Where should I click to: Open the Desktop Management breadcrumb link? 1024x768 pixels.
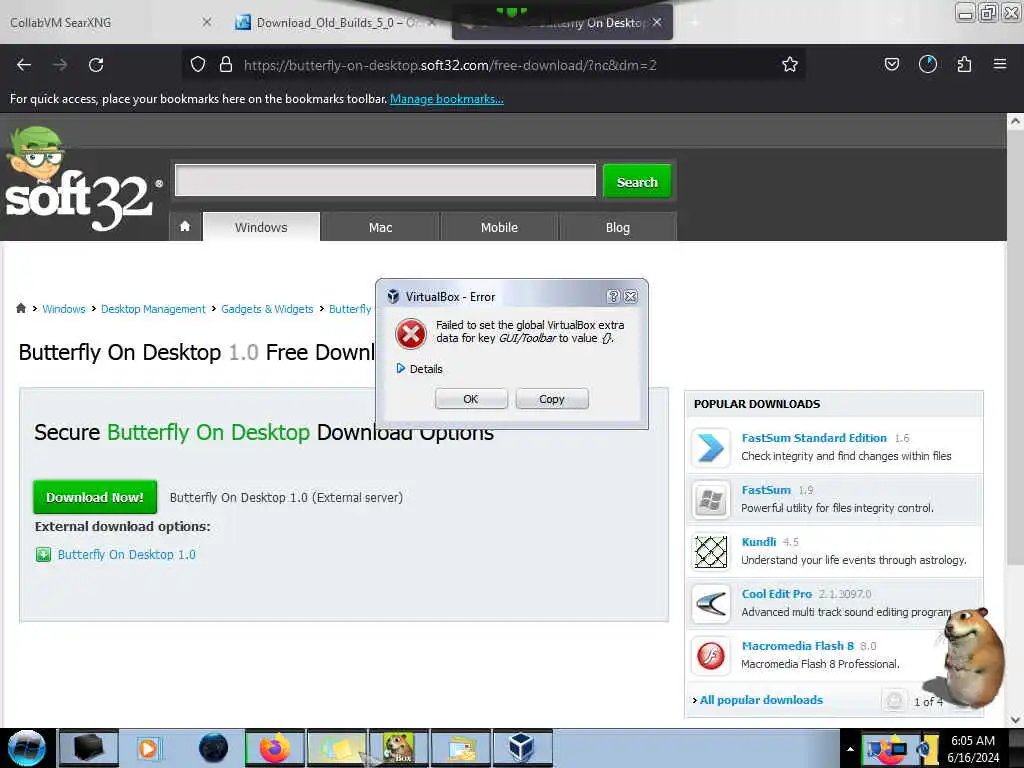point(153,309)
